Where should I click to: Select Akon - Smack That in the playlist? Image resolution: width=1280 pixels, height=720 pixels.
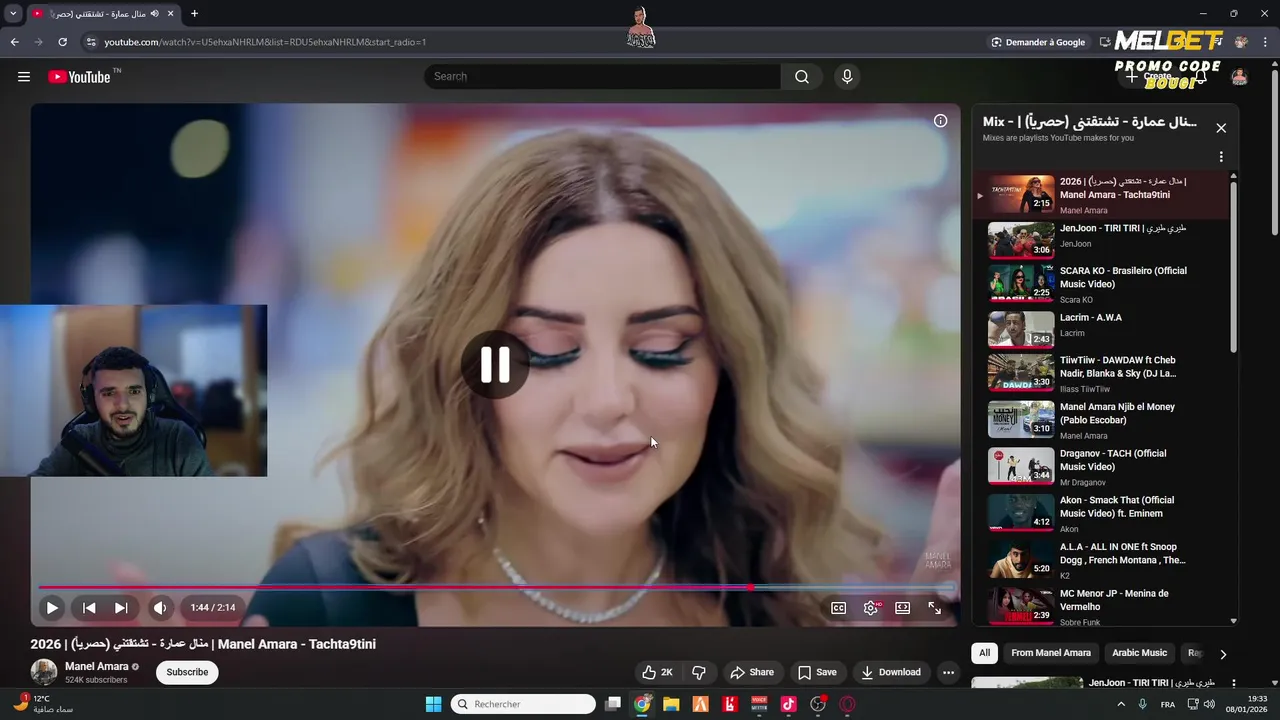1100,514
